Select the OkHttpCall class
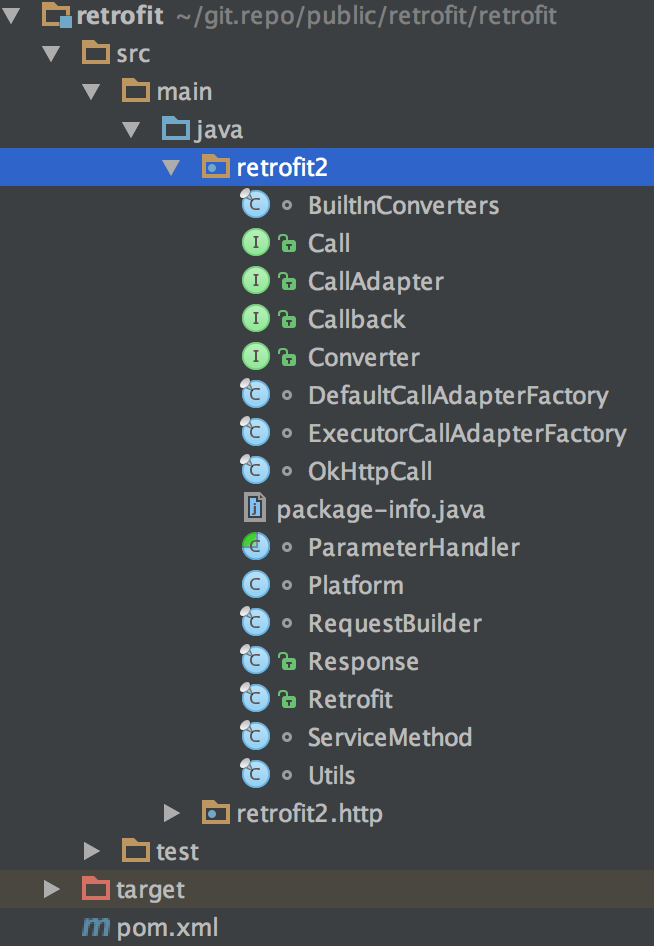 370,471
